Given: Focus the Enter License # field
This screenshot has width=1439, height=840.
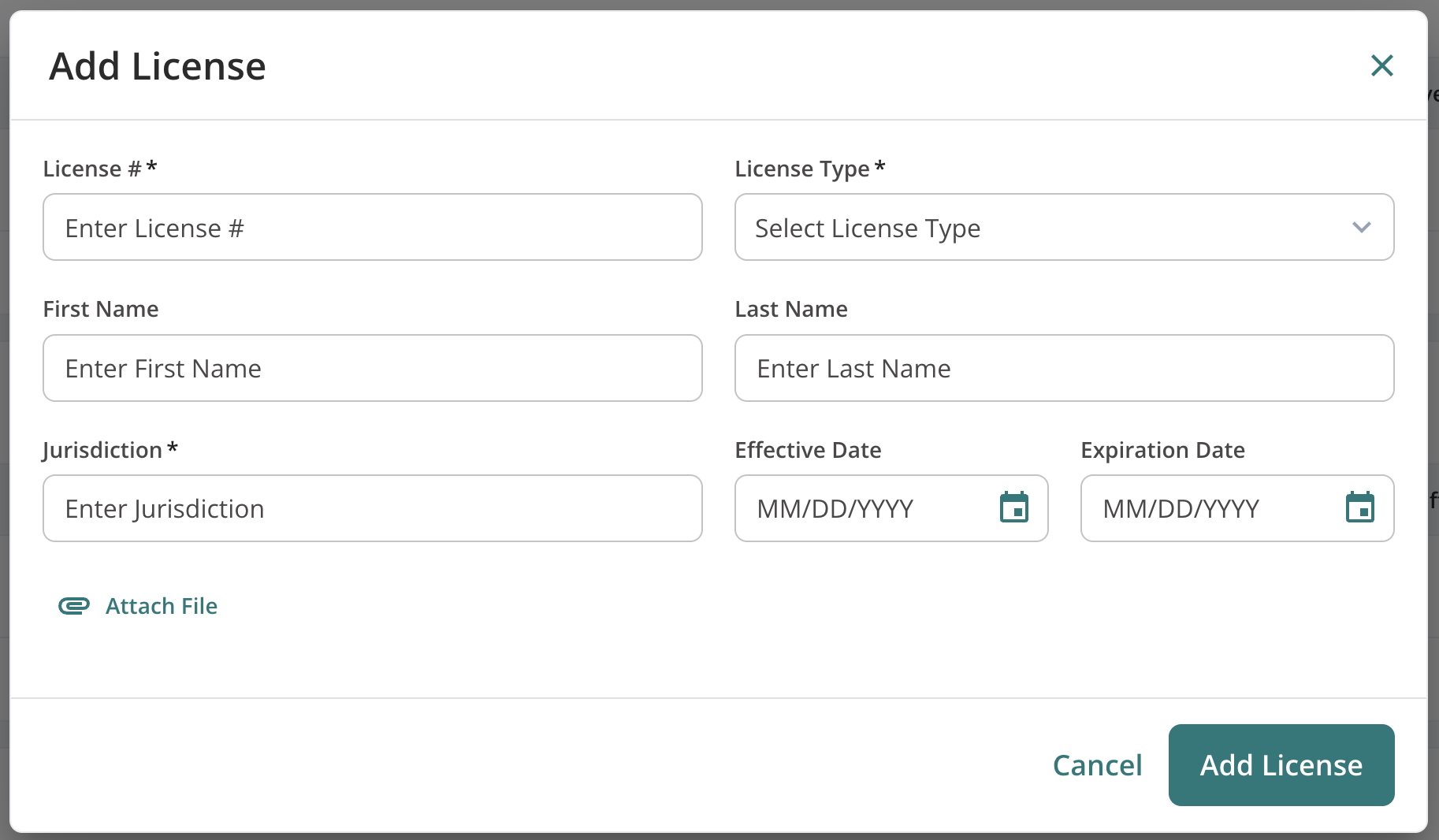Looking at the screenshot, I should (x=373, y=227).
